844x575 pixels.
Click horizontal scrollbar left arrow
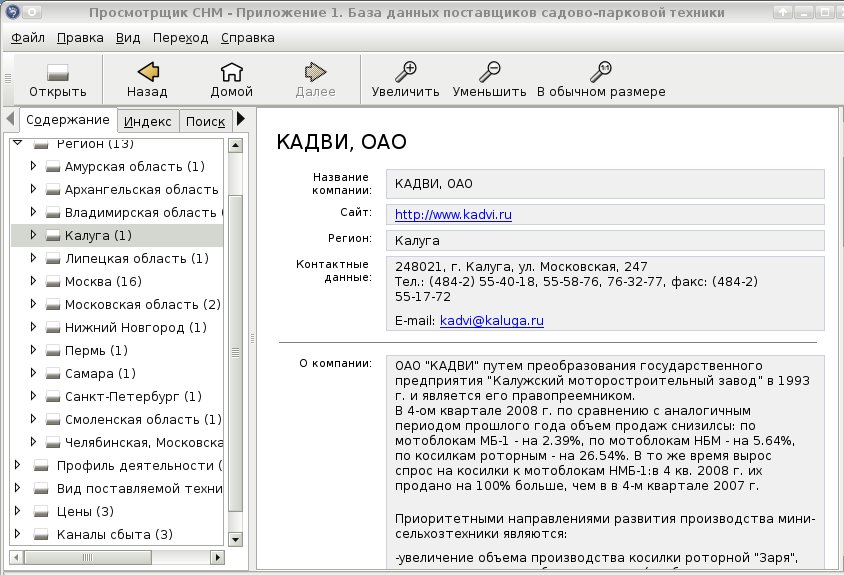coord(16,557)
